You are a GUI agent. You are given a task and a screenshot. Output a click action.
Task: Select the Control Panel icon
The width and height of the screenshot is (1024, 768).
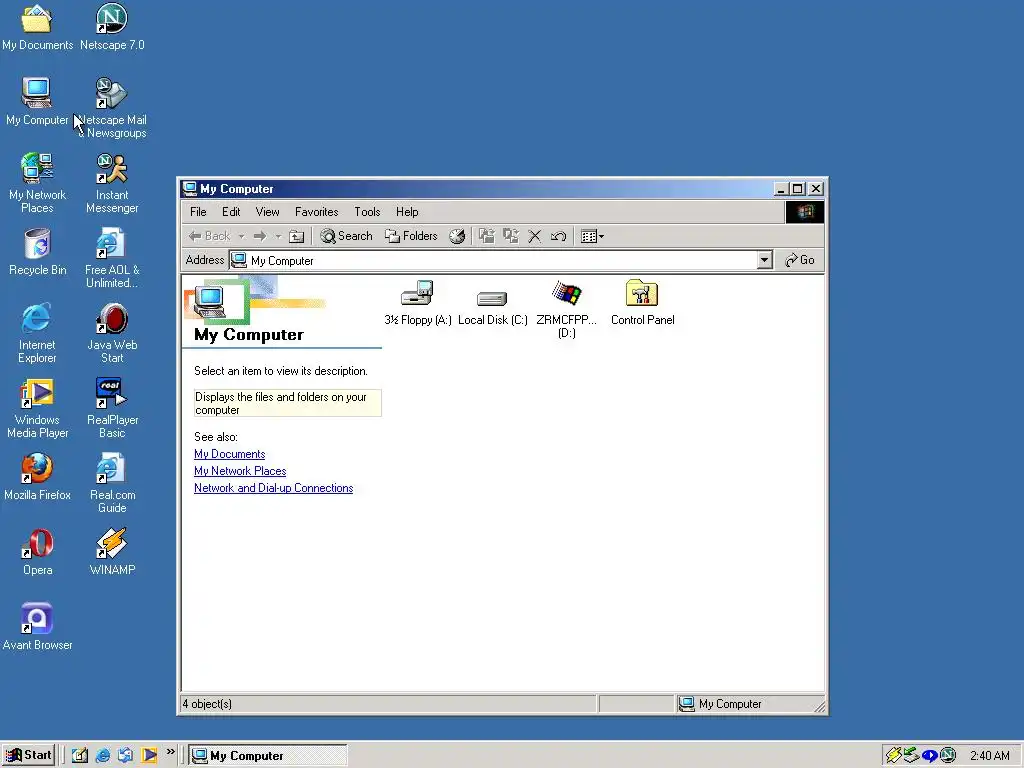pyautogui.click(x=643, y=303)
